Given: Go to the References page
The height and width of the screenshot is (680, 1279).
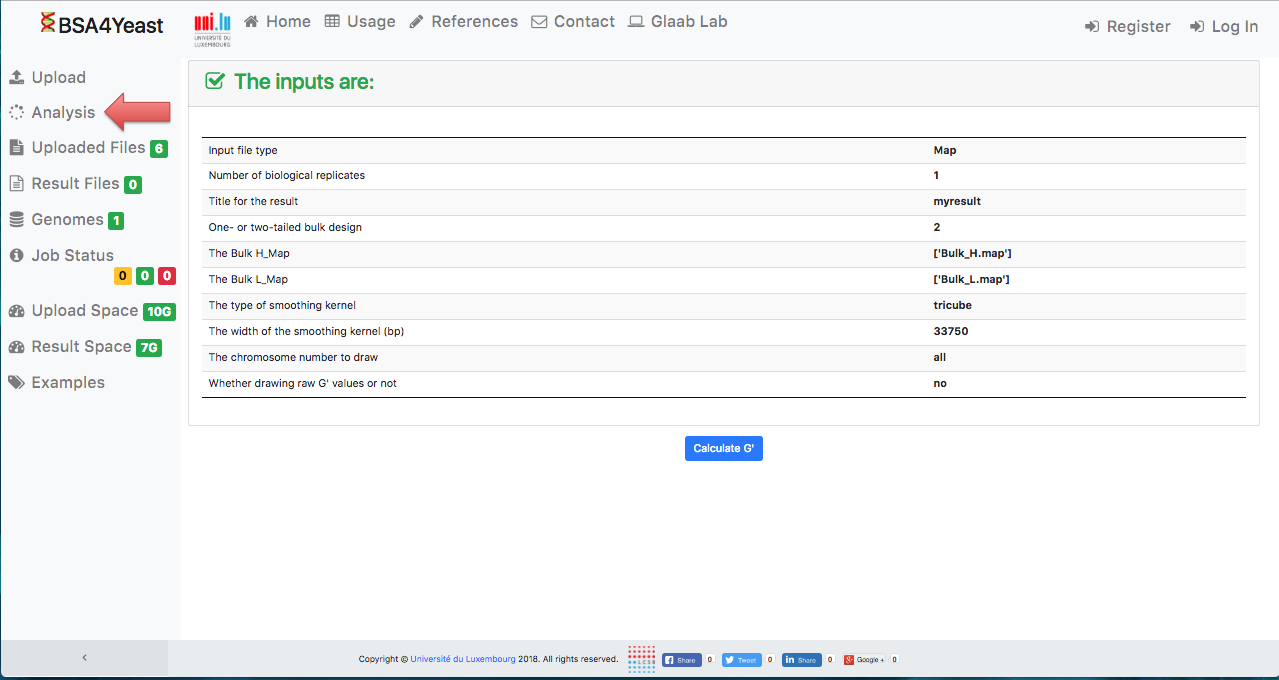Looking at the screenshot, I should [464, 22].
